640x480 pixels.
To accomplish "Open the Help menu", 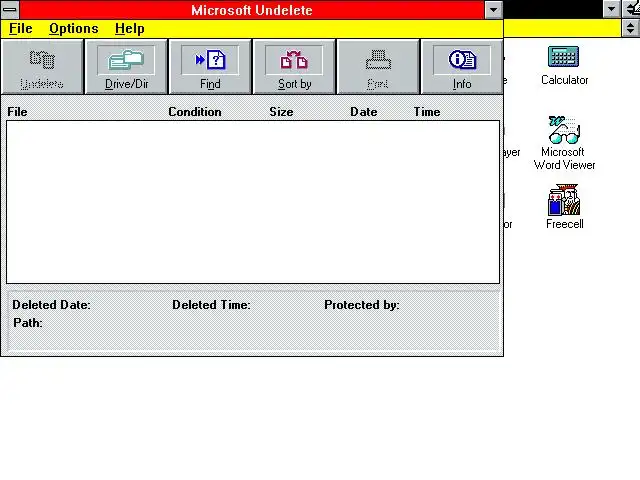I will (129, 29).
